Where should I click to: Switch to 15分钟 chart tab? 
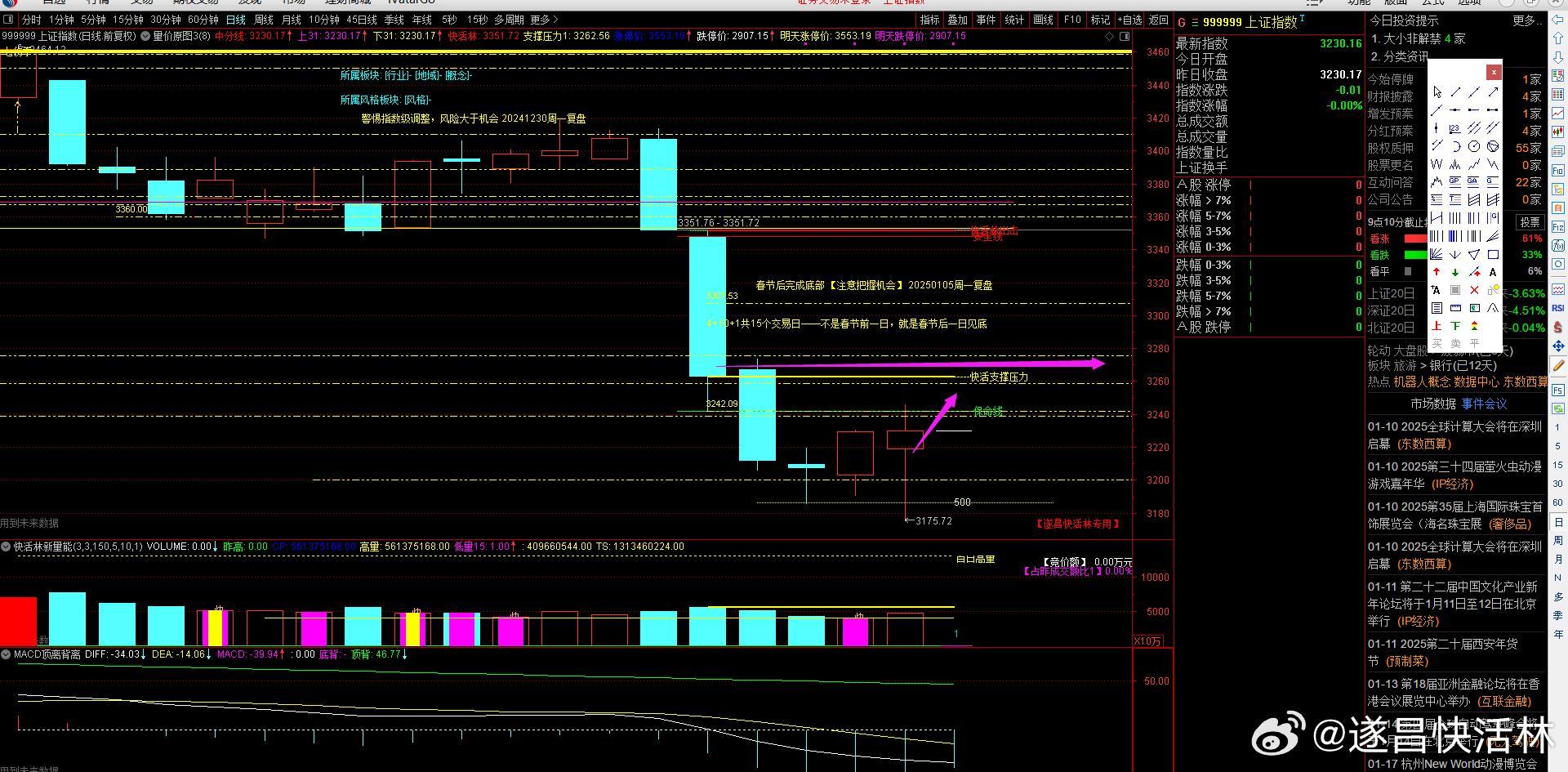(x=128, y=20)
